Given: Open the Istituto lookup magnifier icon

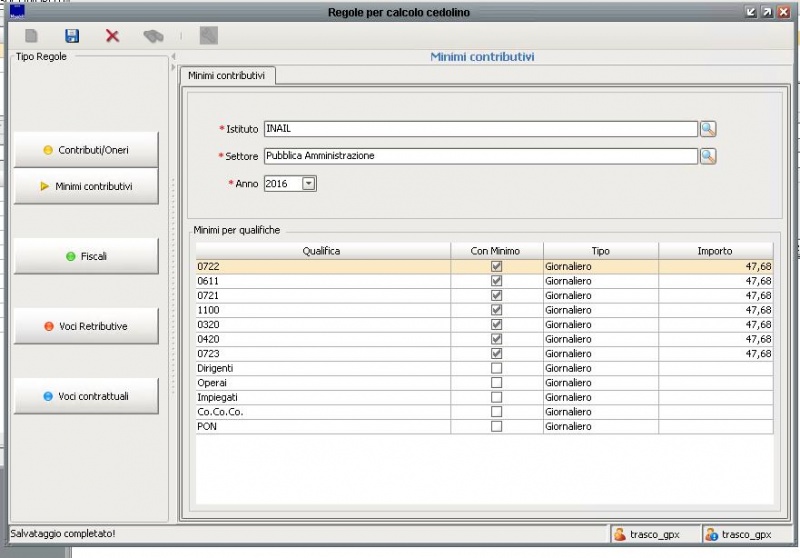Looking at the screenshot, I should 708,129.
